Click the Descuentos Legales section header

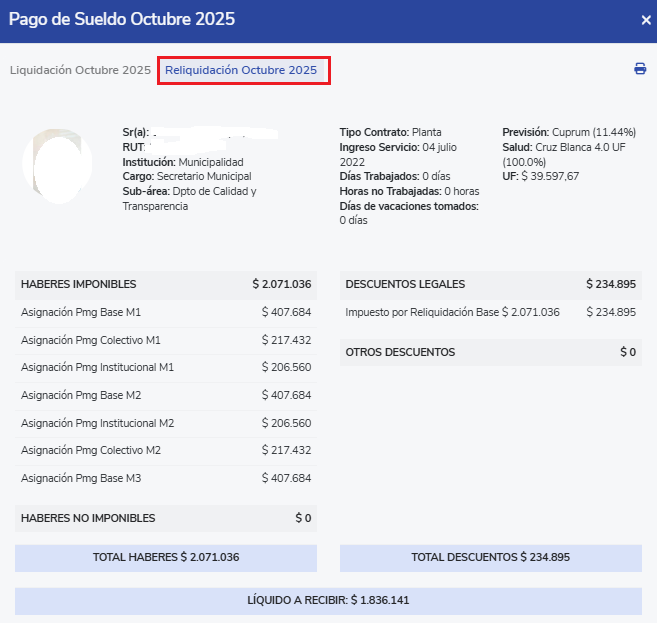point(490,284)
